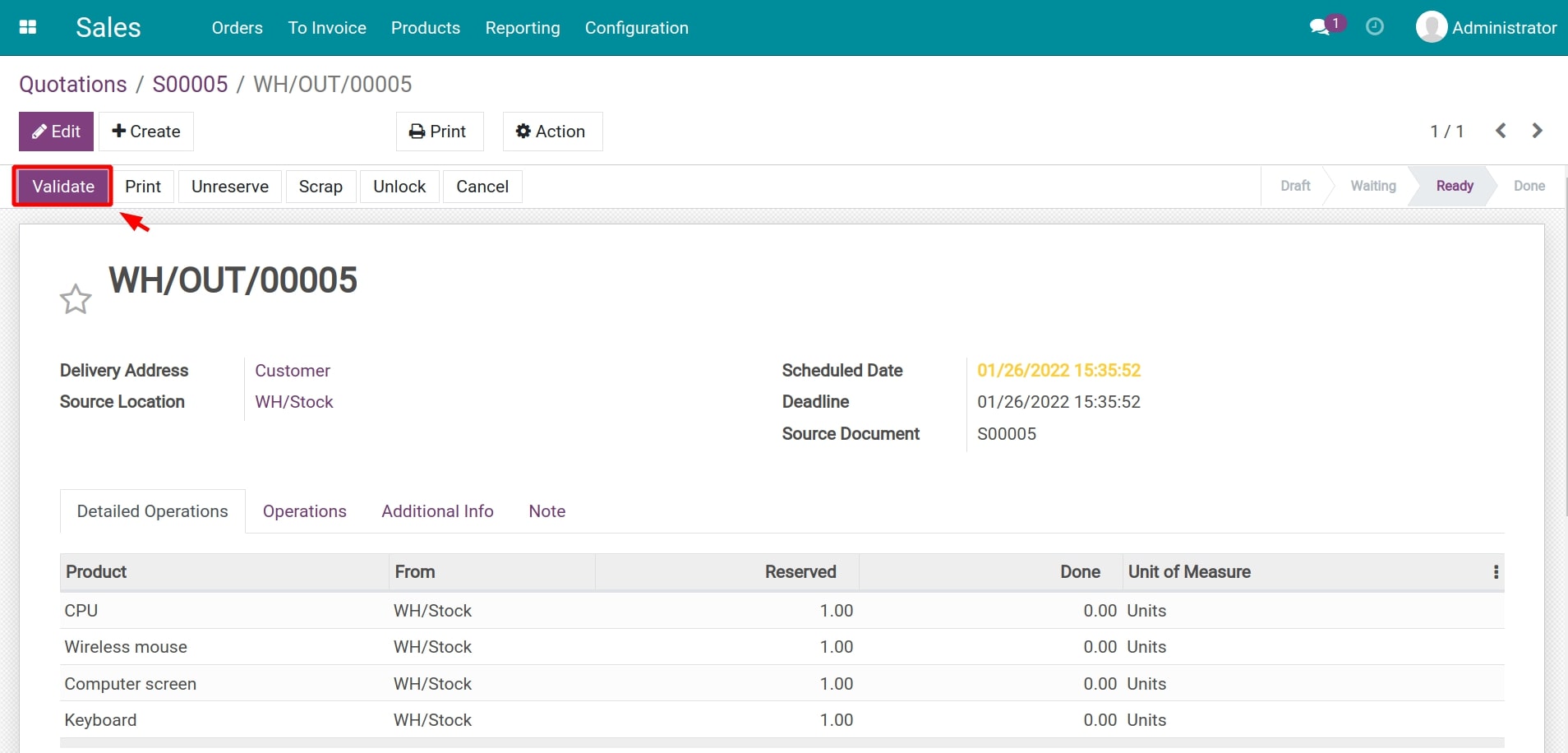The image size is (1568, 753).
Task: Click the Validate button
Action: (63, 187)
